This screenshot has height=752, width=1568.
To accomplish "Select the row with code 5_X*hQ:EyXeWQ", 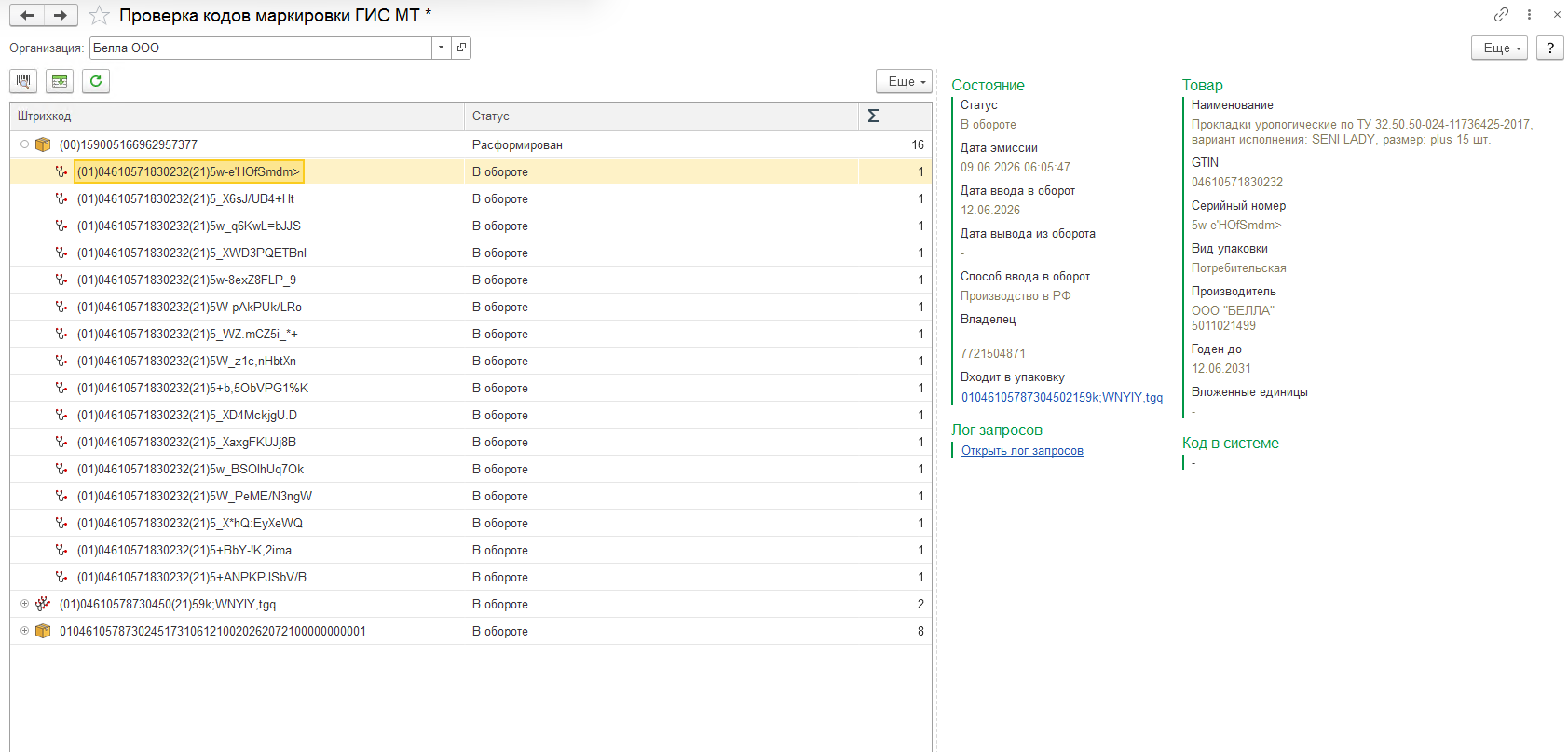I will coord(470,523).
